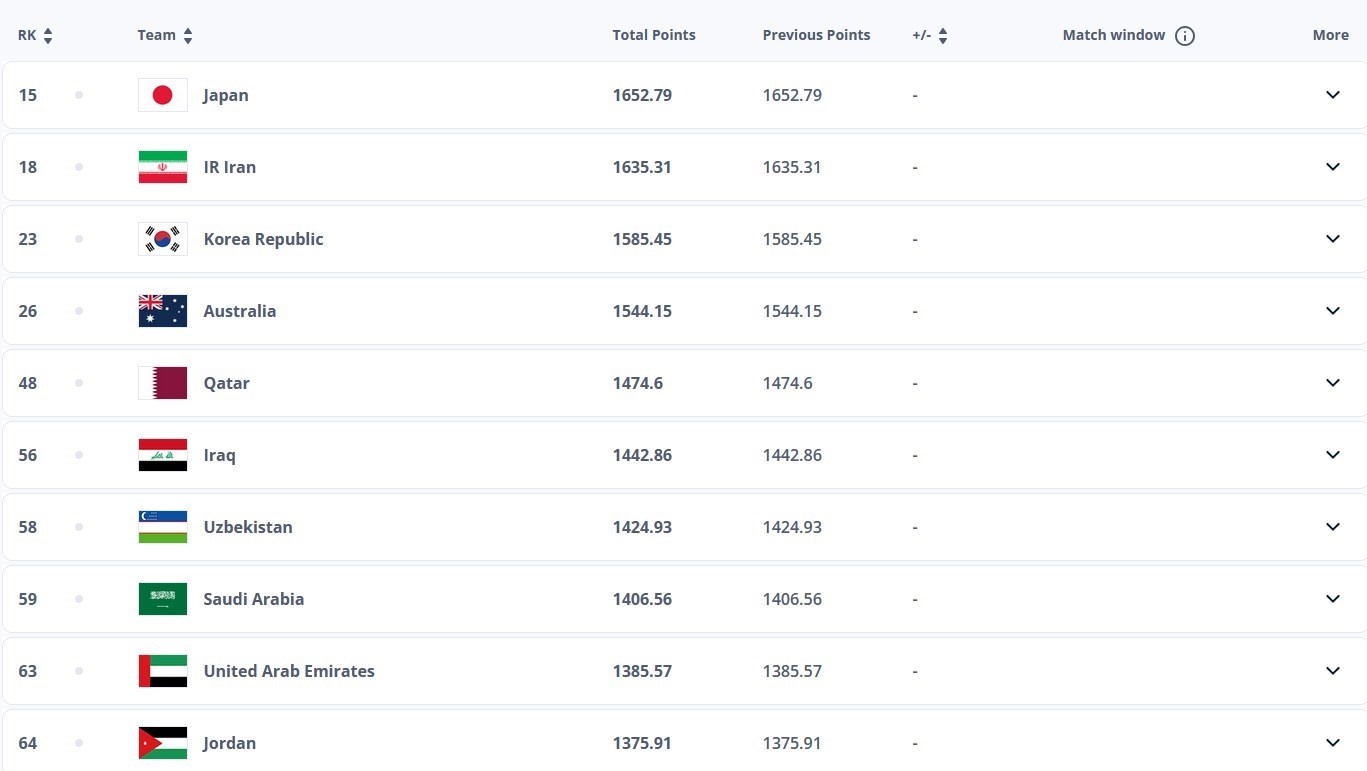The image size is (1367, 771).
Task: Expand the Jordan row details
Action: tap(1332, 743)
